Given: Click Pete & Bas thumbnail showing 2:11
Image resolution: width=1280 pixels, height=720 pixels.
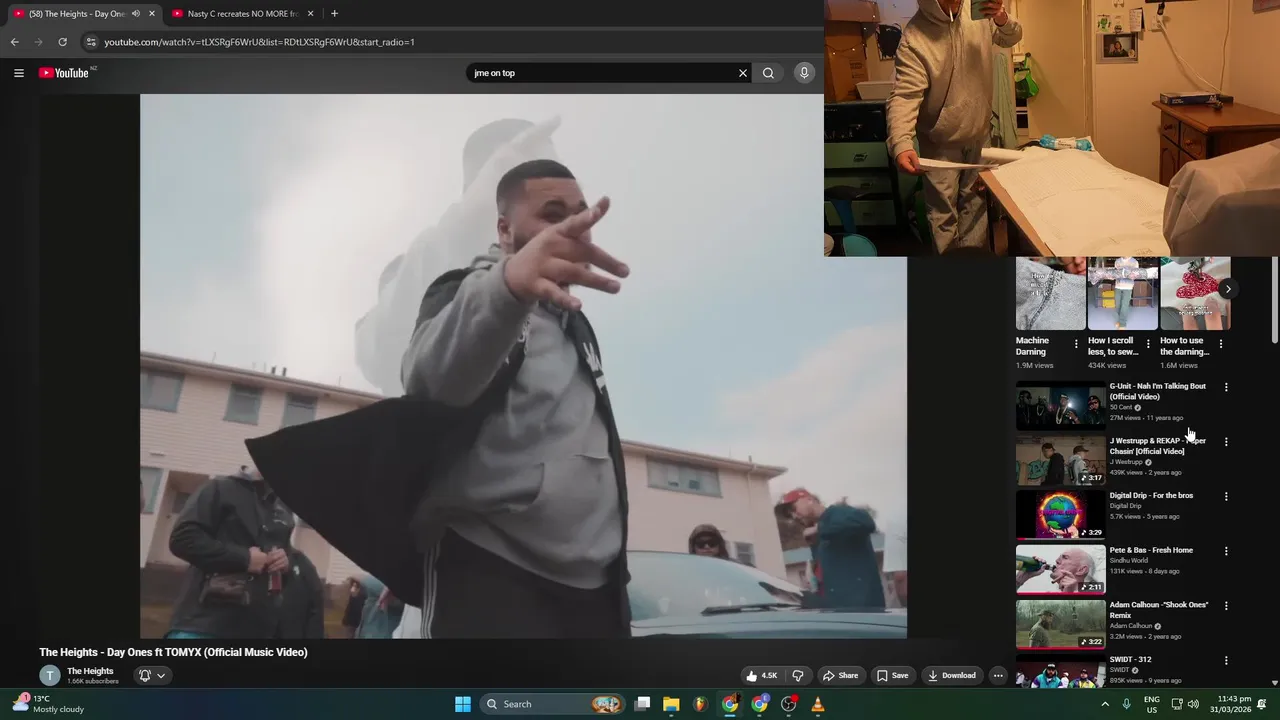Looking at the screenshot, I should click(1061, 570).
